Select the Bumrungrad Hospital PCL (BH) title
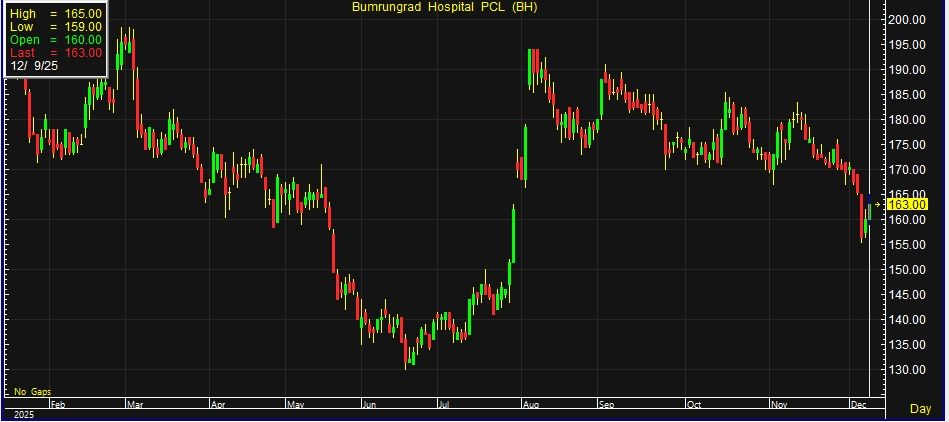949x422 pixels. (444, 8)
